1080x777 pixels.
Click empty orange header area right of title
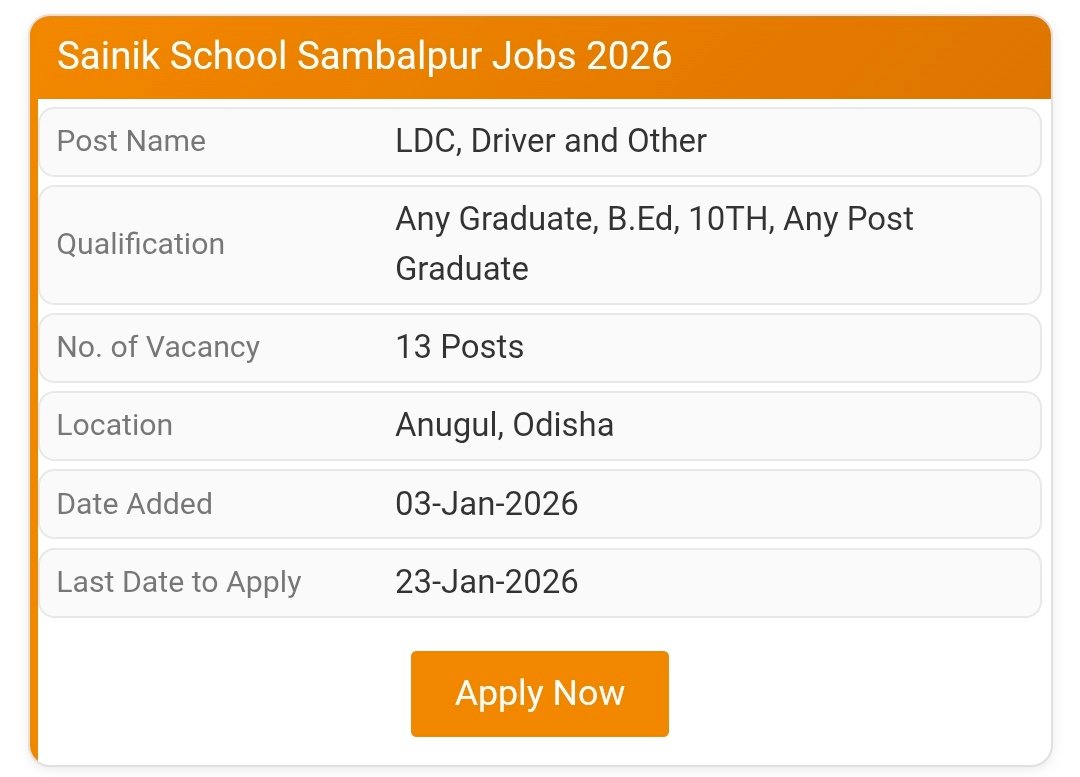click(x=860, y=56)
